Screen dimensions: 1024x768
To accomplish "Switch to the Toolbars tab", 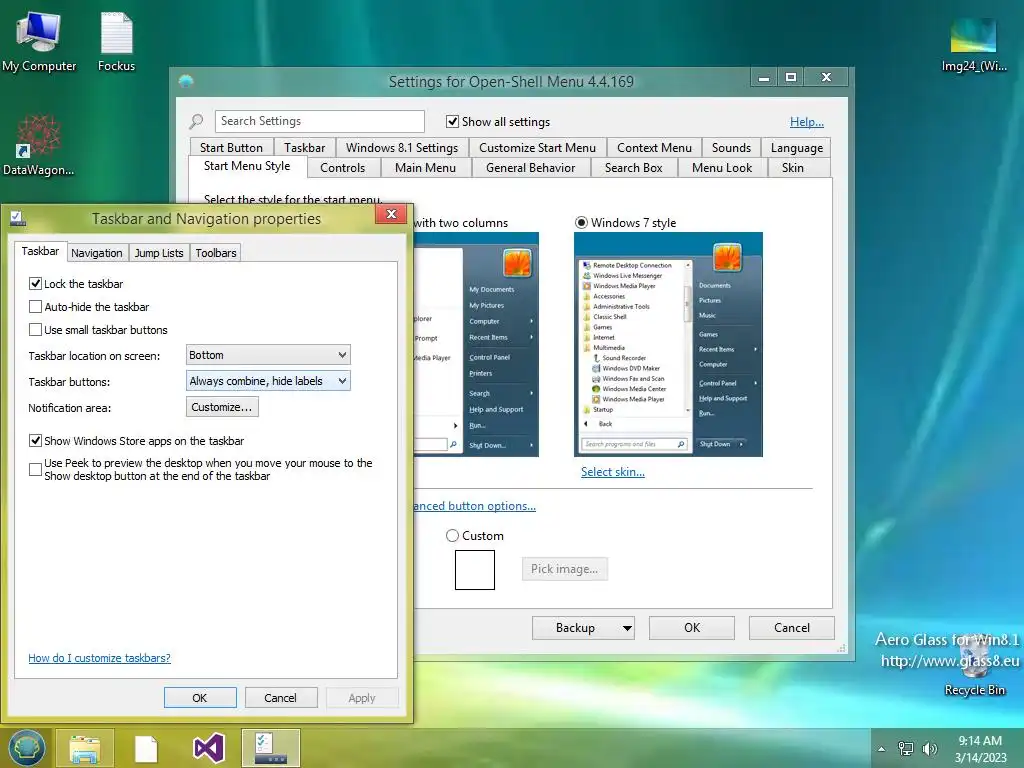I will pos(216,253).
